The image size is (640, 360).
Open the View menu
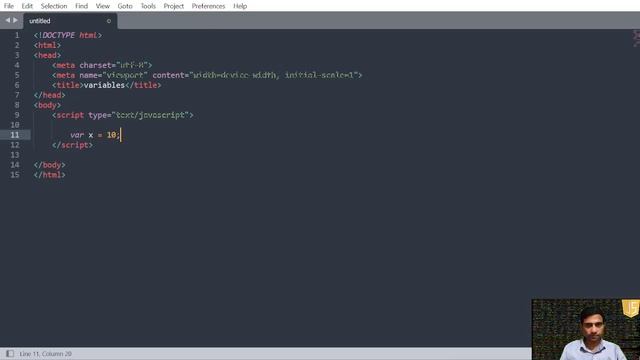(x=102, y=6)
